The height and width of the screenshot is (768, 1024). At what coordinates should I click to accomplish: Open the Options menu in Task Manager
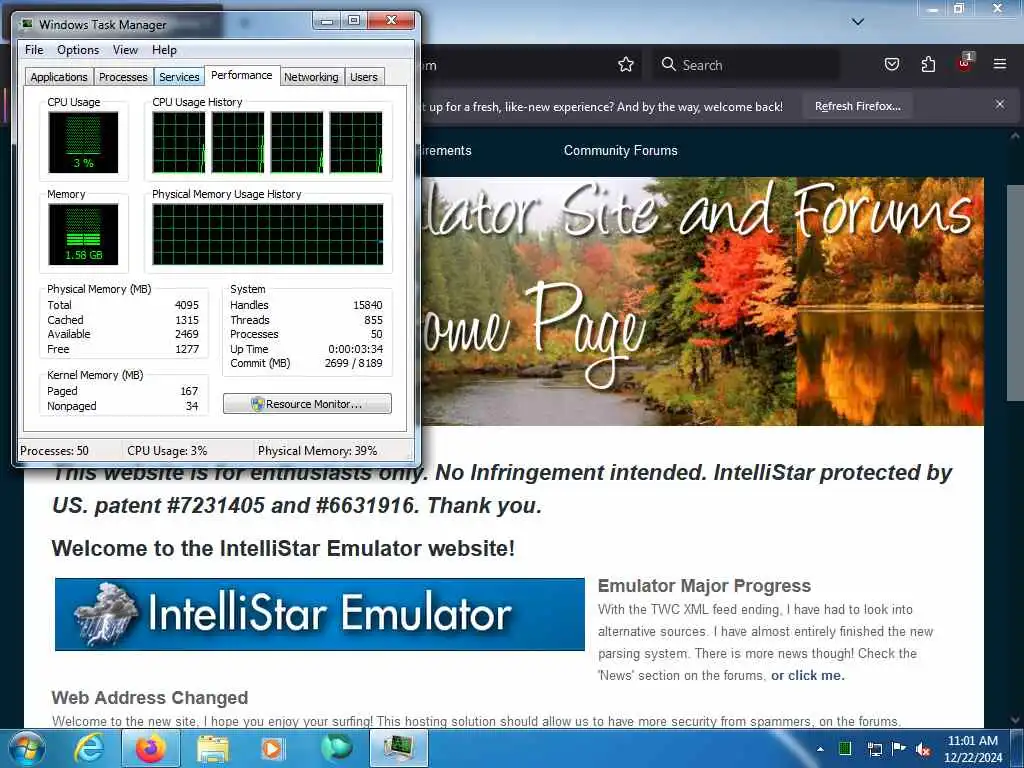[x=78, y=50]
